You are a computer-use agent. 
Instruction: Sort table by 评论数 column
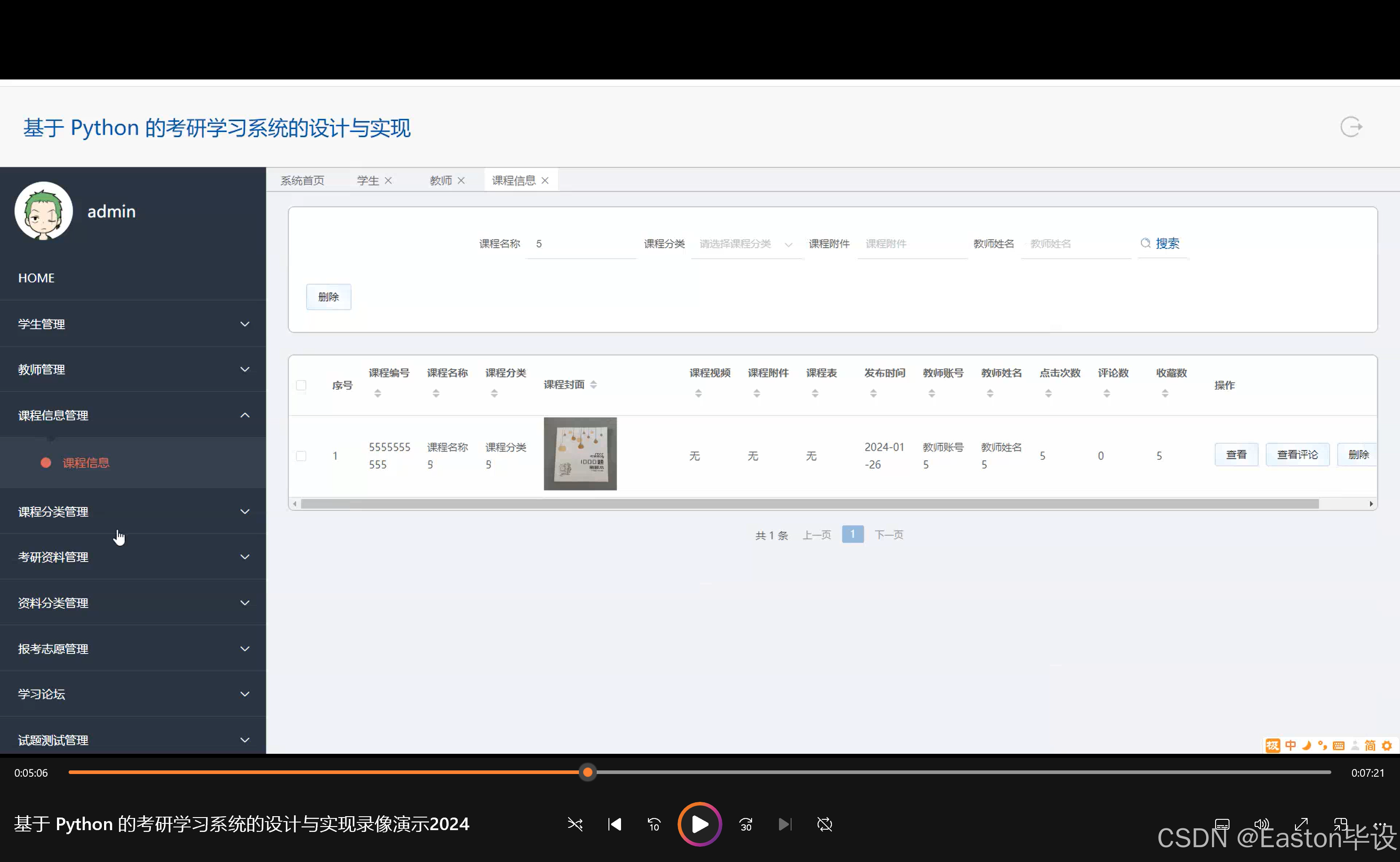[x=1107, y=393]
